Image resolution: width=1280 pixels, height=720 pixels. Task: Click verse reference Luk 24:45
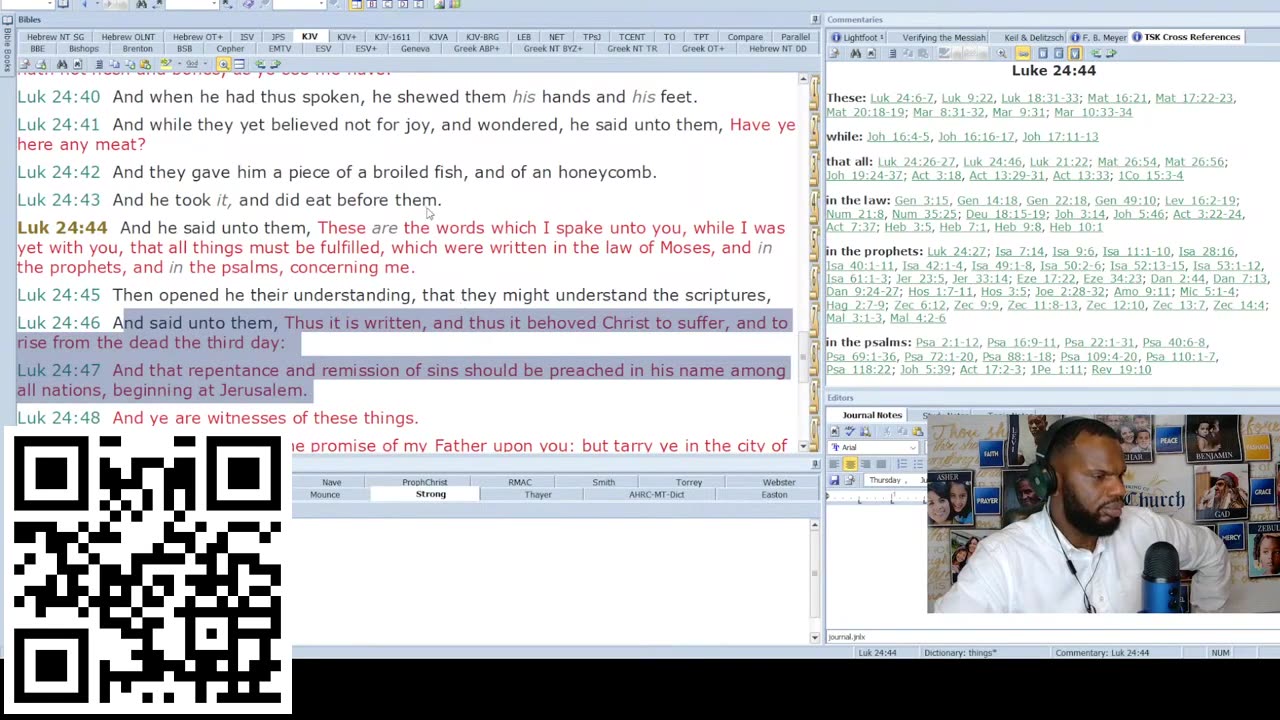coord(58,295)
